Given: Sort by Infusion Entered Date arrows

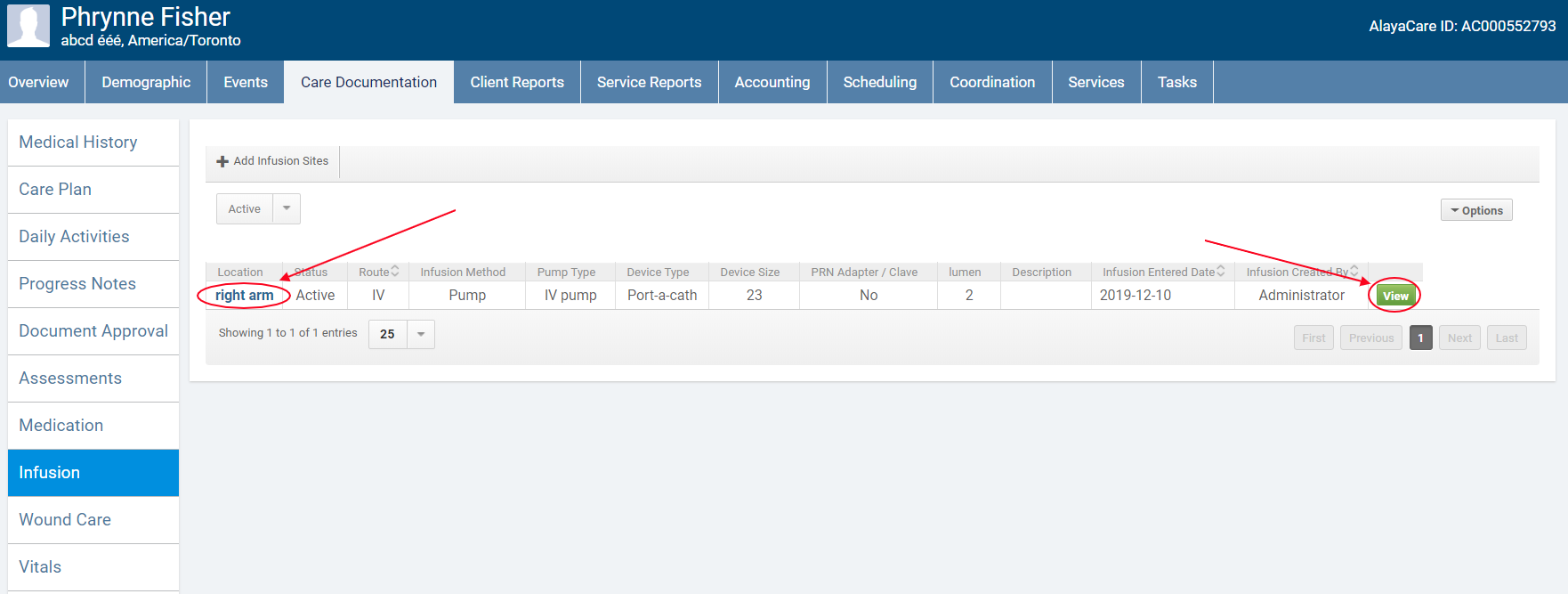Looking at the screenshot, I should (x=1220, y=271).
